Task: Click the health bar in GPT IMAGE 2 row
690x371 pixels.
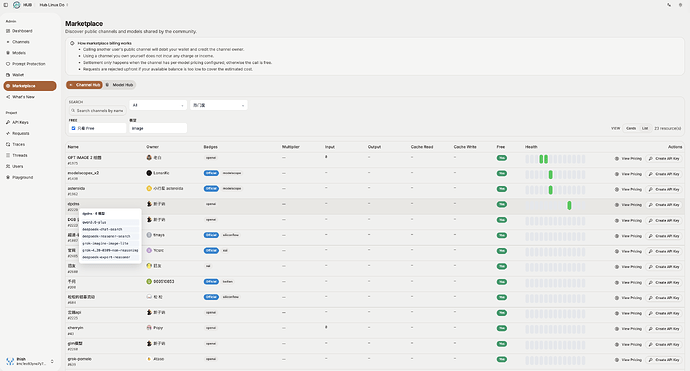Action: (555, 159)
